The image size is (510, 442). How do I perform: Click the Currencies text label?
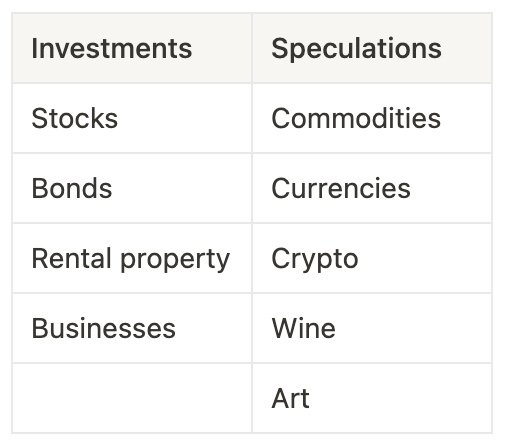[341, 188]
